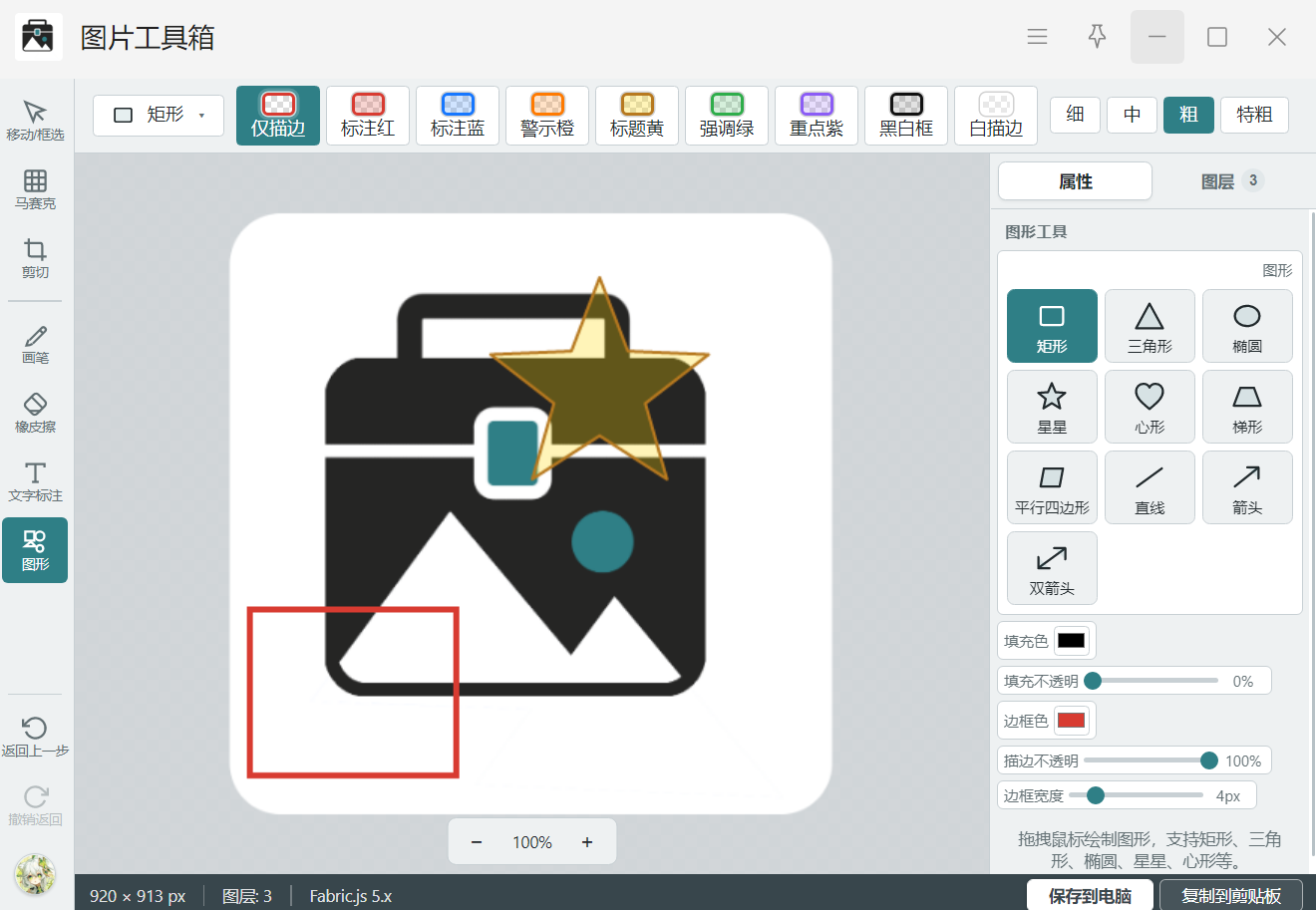This screenshot has width=1316, height=910.
Task: Apply the 强调绿 green preset
Action: (727, 116)
